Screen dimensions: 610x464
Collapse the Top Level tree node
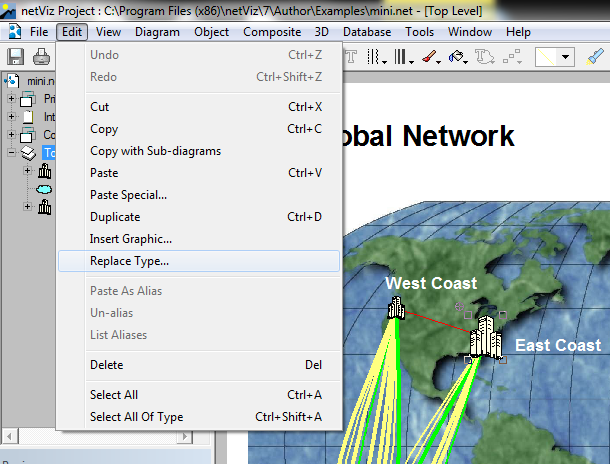(12, 153)
